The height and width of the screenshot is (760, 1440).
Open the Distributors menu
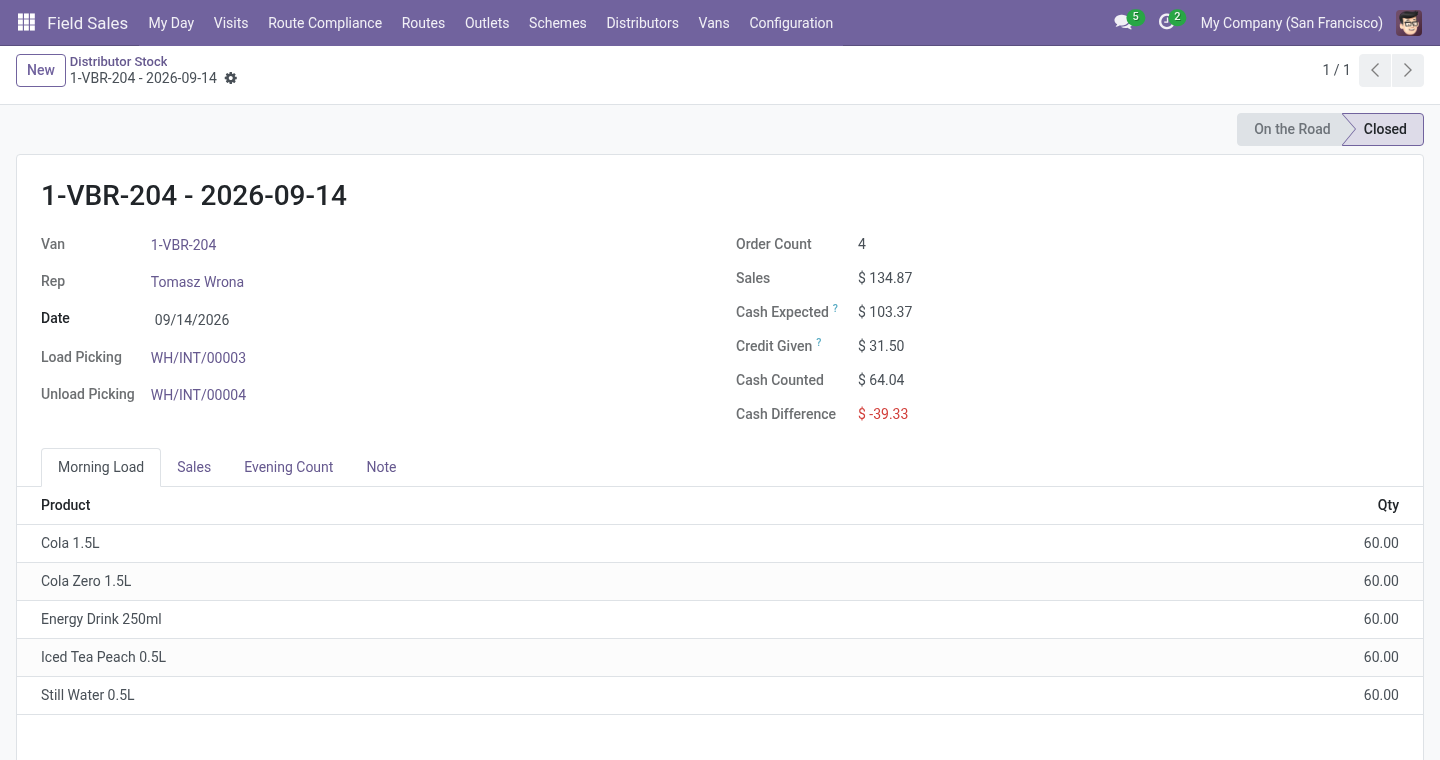[642, 22]
